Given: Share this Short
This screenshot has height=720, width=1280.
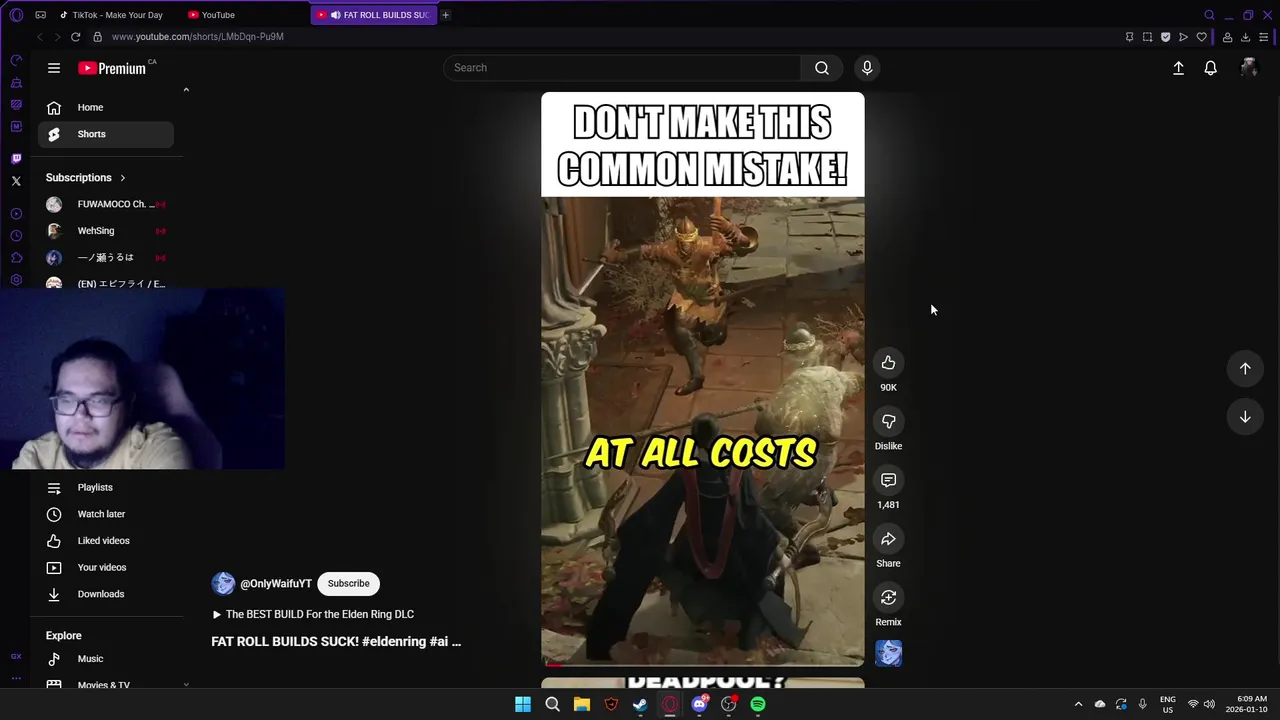Looking at the screenshot, I should (x=888, y=539).
